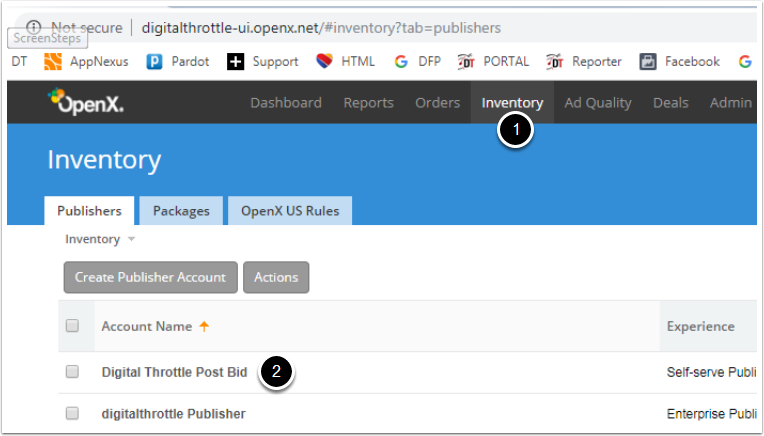Open Admin in top navigation
This screenshot has width=764, height=436.
(730, 103)
